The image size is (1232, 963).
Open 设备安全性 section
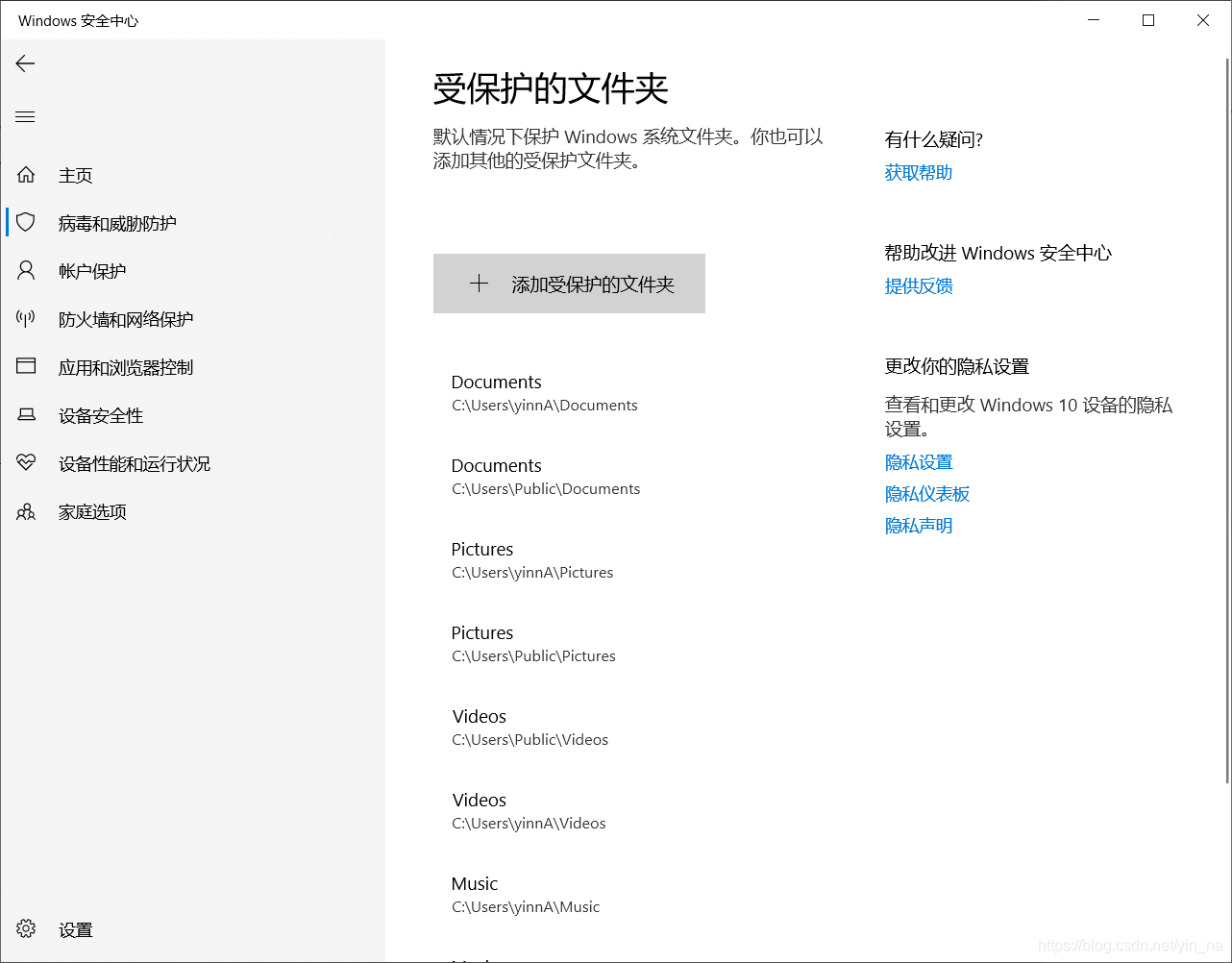point(192,415)
